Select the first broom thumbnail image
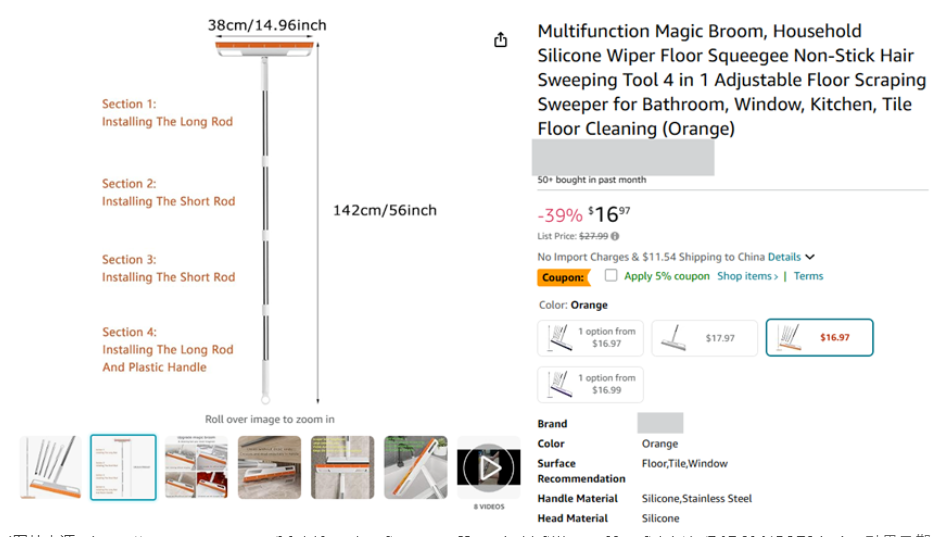Screen dimensions: 936x537 click(x=50, y=467)
